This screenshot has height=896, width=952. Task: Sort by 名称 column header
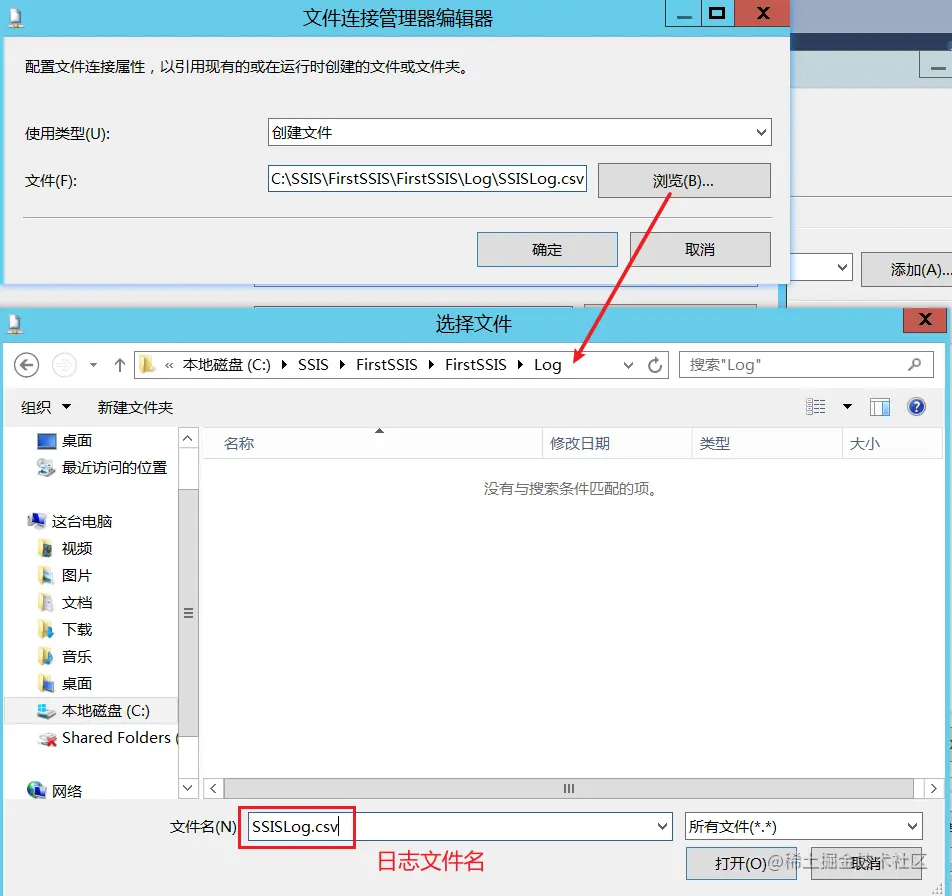click(372, 443)
